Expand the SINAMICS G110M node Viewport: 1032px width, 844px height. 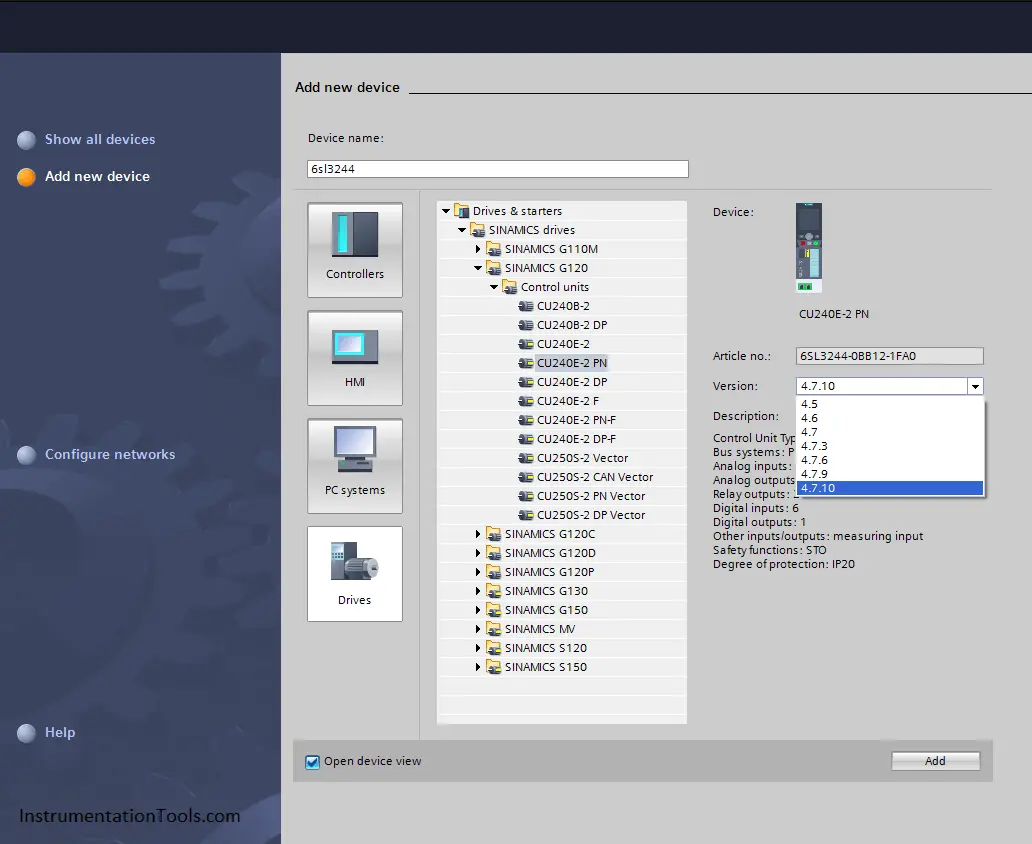click(478, 249)
